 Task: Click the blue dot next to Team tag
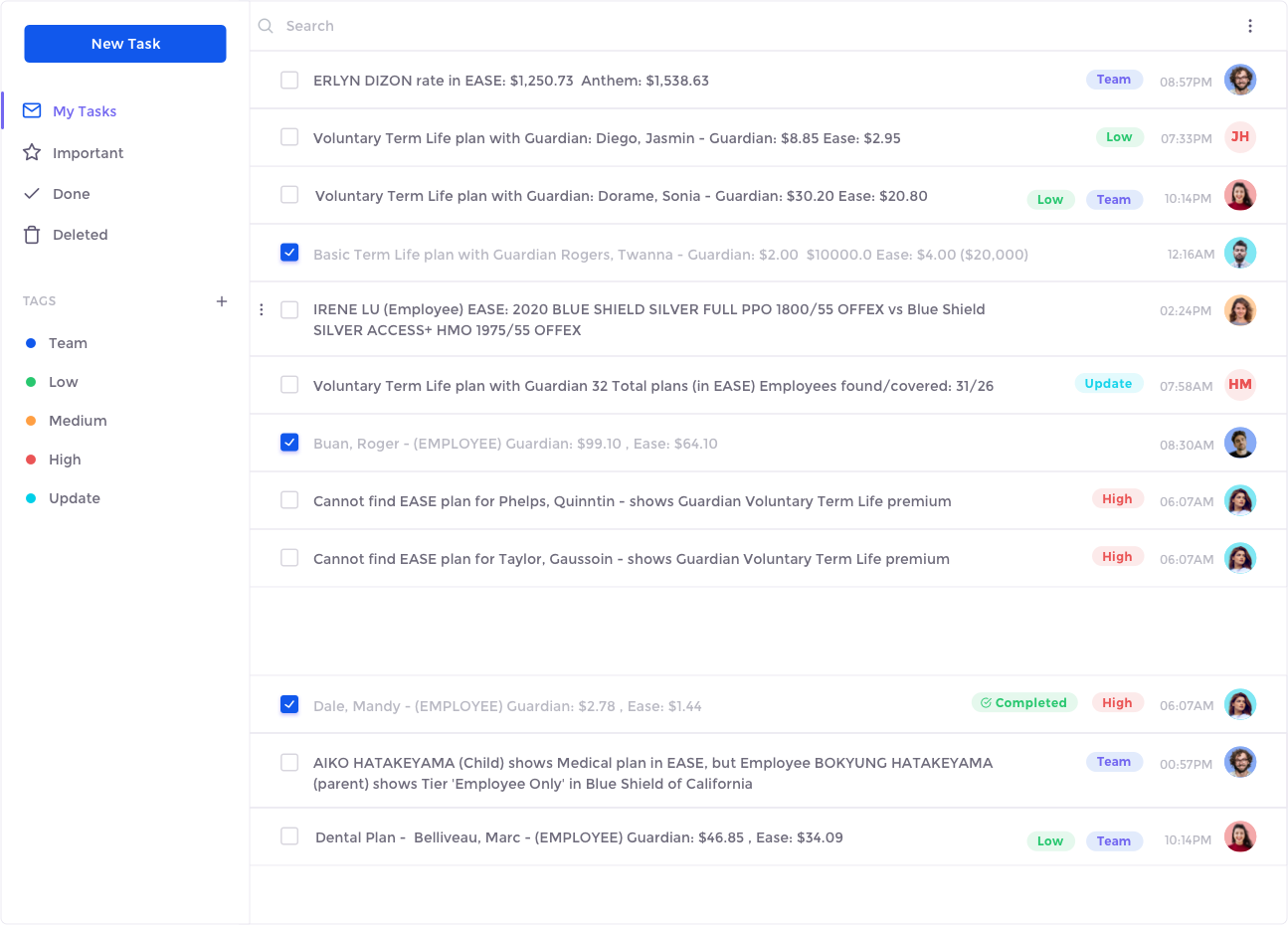point(31,343)
